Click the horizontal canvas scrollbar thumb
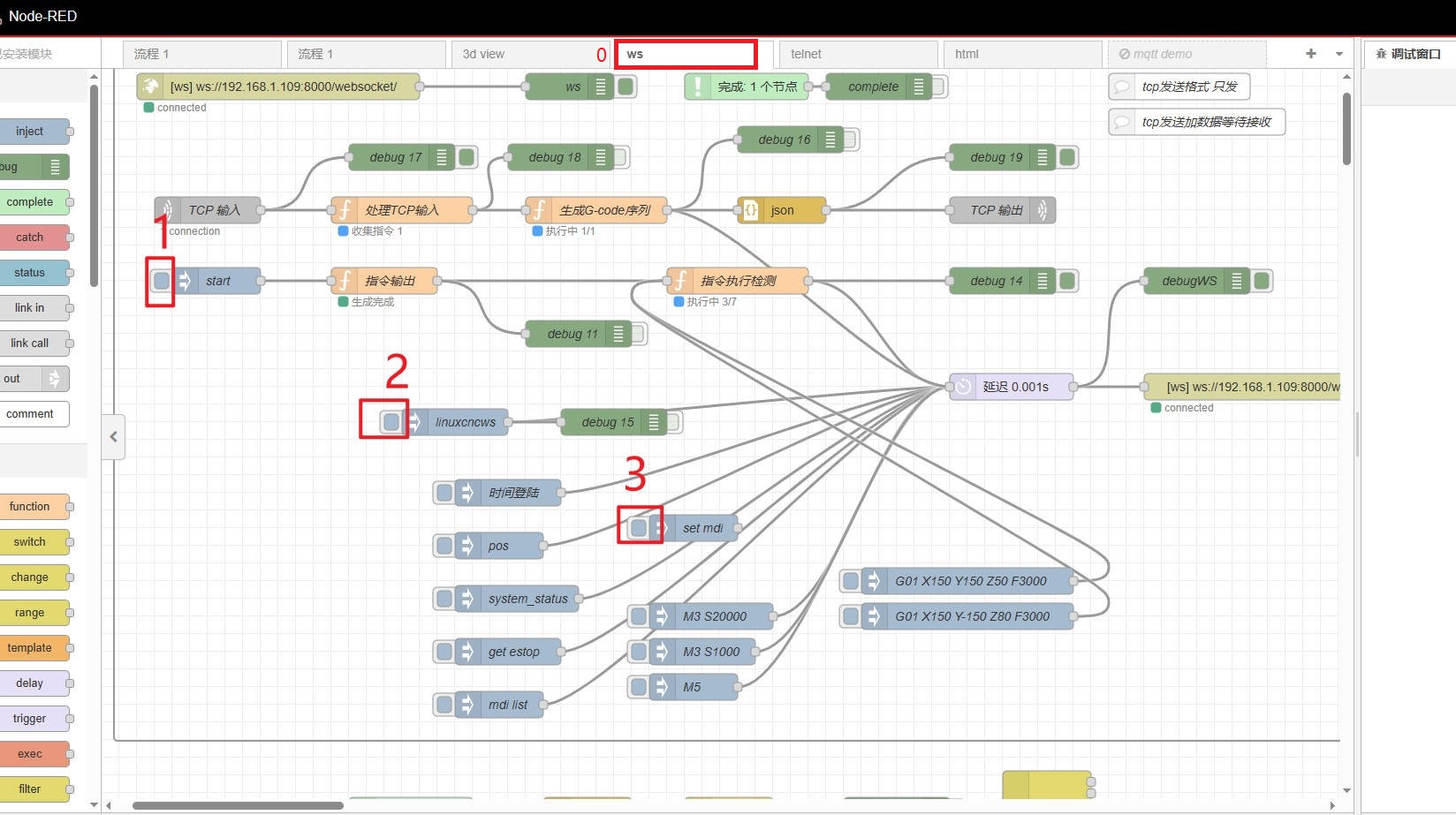 click(238, 805)
